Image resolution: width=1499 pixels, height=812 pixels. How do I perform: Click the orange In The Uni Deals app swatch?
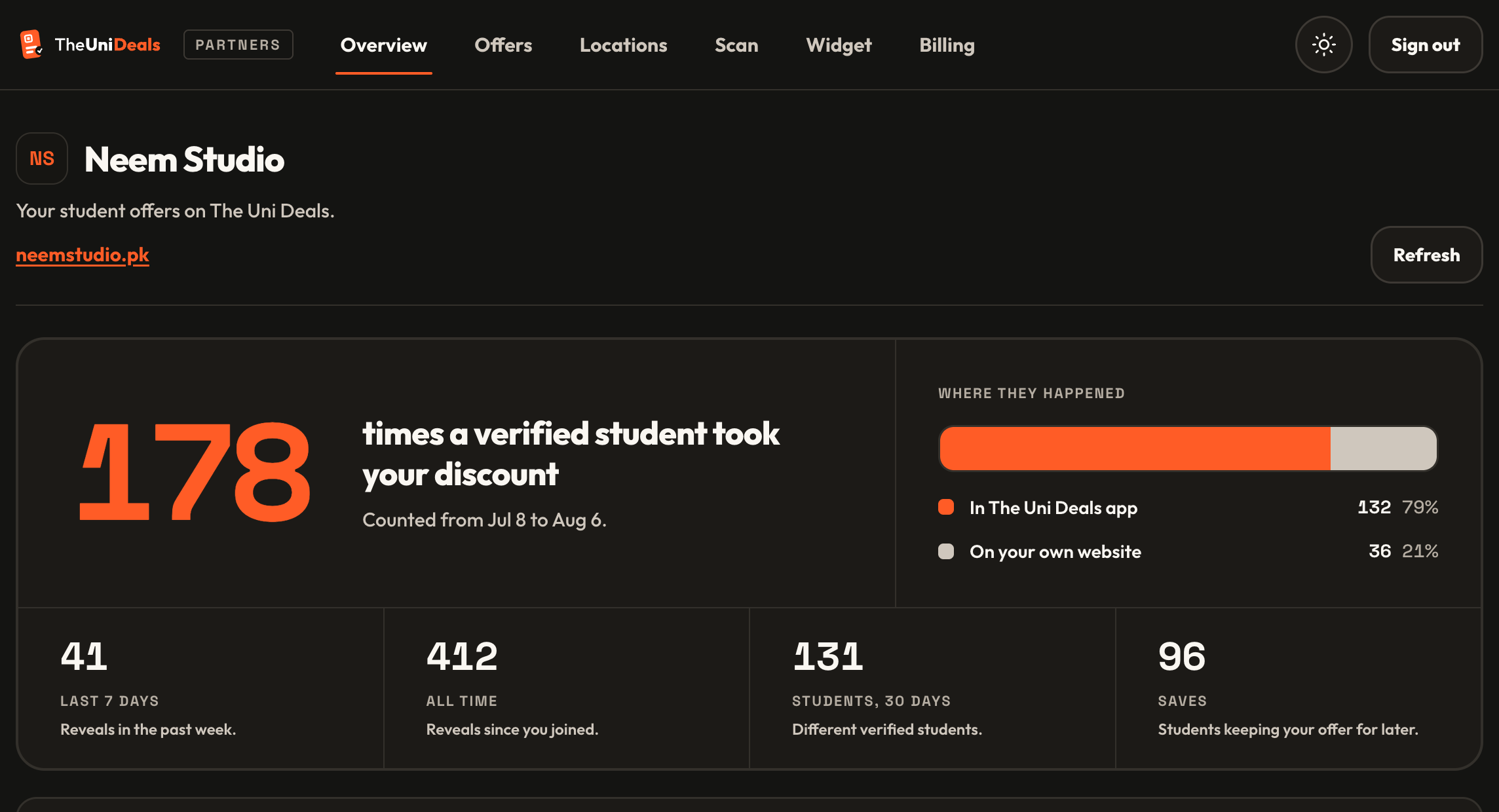(x=946, y=507)
